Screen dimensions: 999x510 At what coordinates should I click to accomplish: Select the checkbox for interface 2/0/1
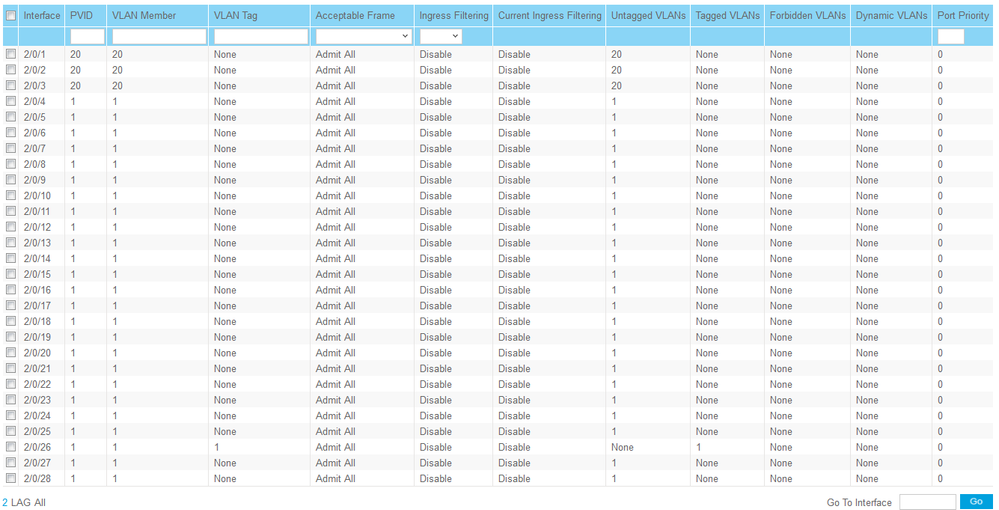pos(11,54)
